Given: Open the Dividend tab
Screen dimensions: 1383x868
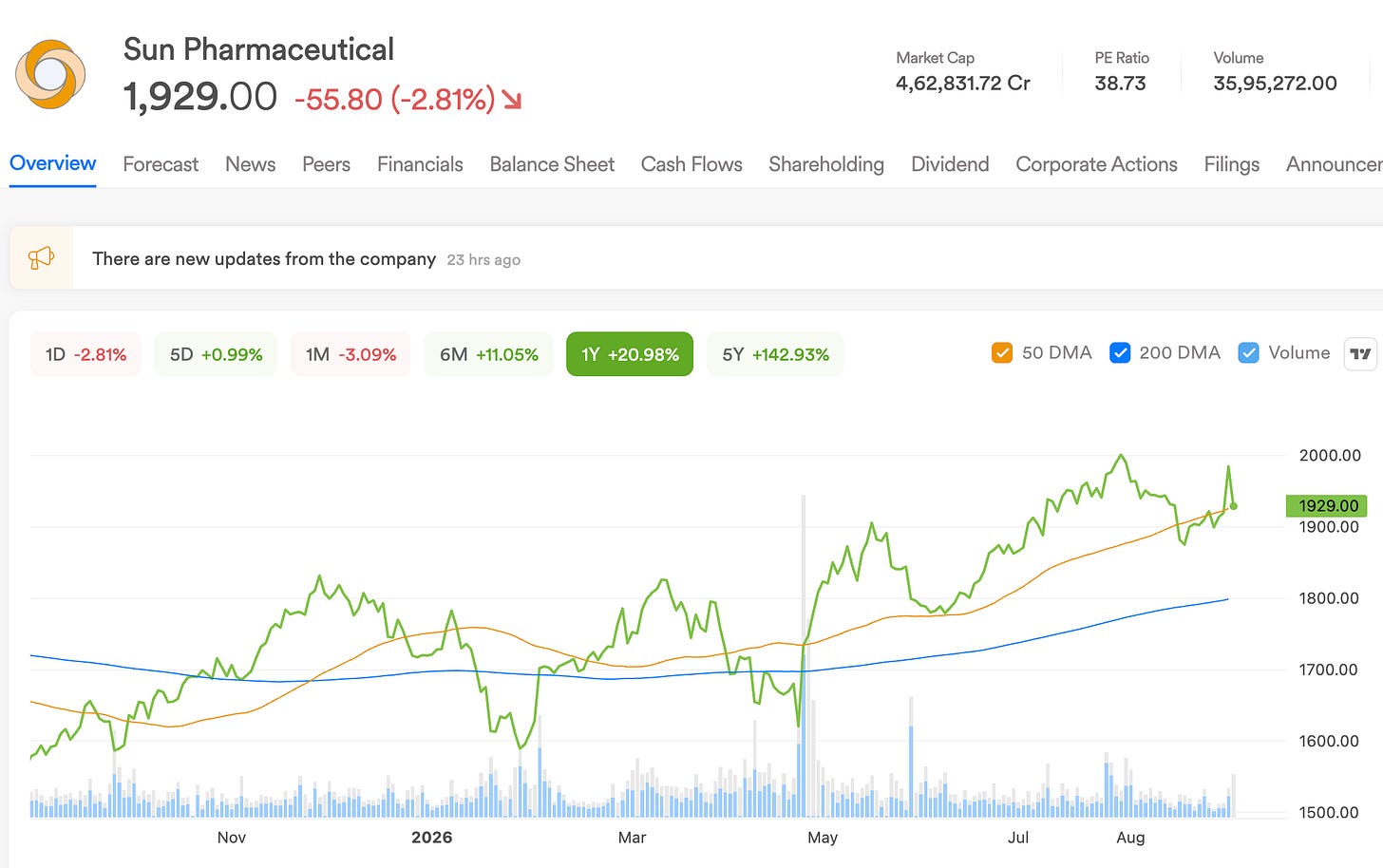Looking at the screenshot, I should pos(950,164).
